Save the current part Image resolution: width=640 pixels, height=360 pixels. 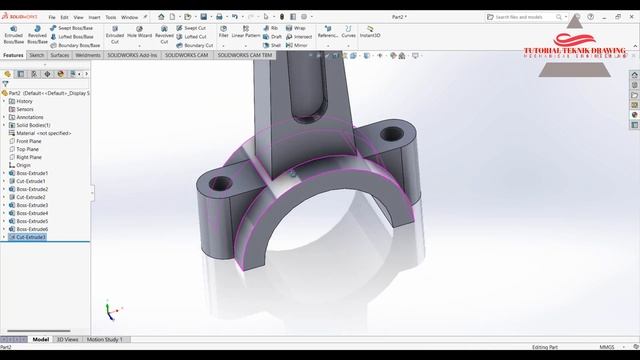pyautogui.click(x=203, y=17)
